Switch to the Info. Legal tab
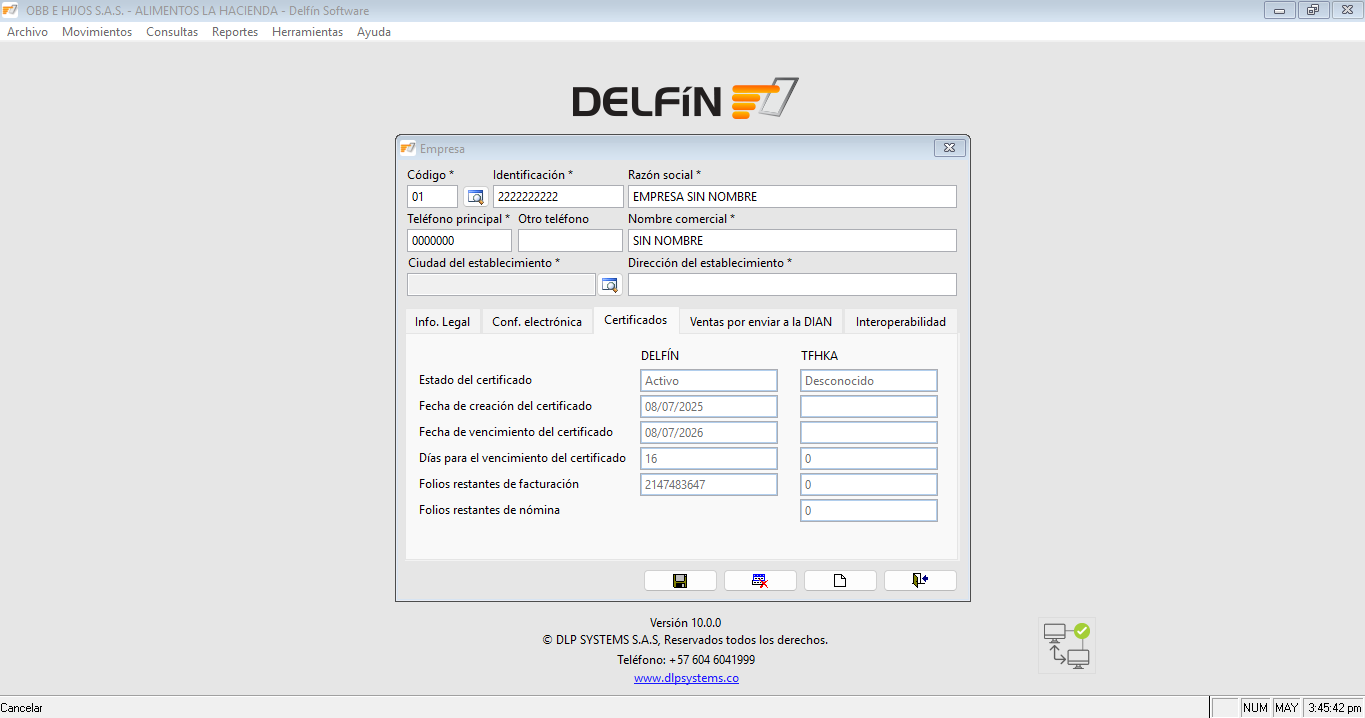1365x718 pixels. (443, 322)
